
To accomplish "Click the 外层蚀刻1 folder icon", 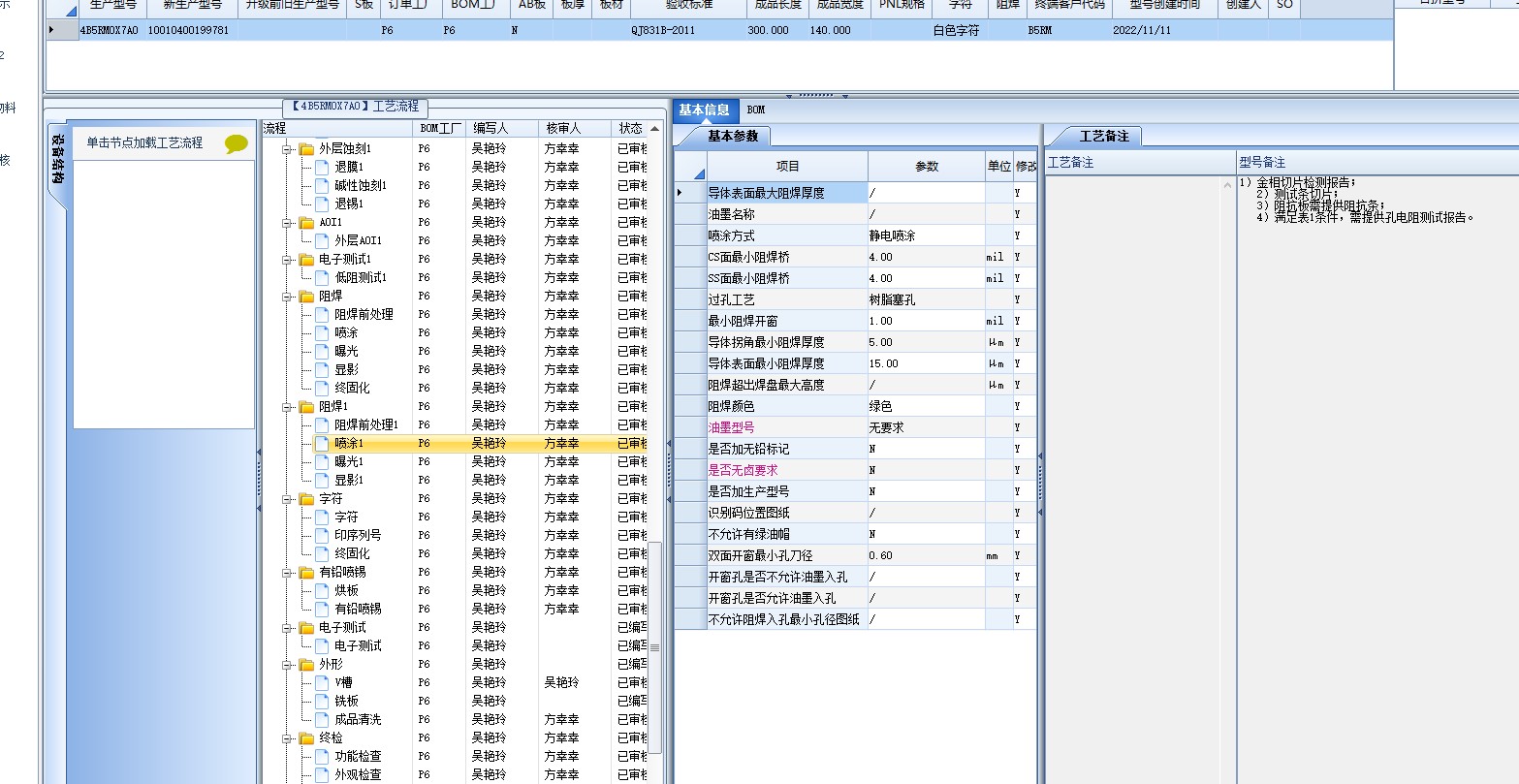I will (x=306, y=149).
